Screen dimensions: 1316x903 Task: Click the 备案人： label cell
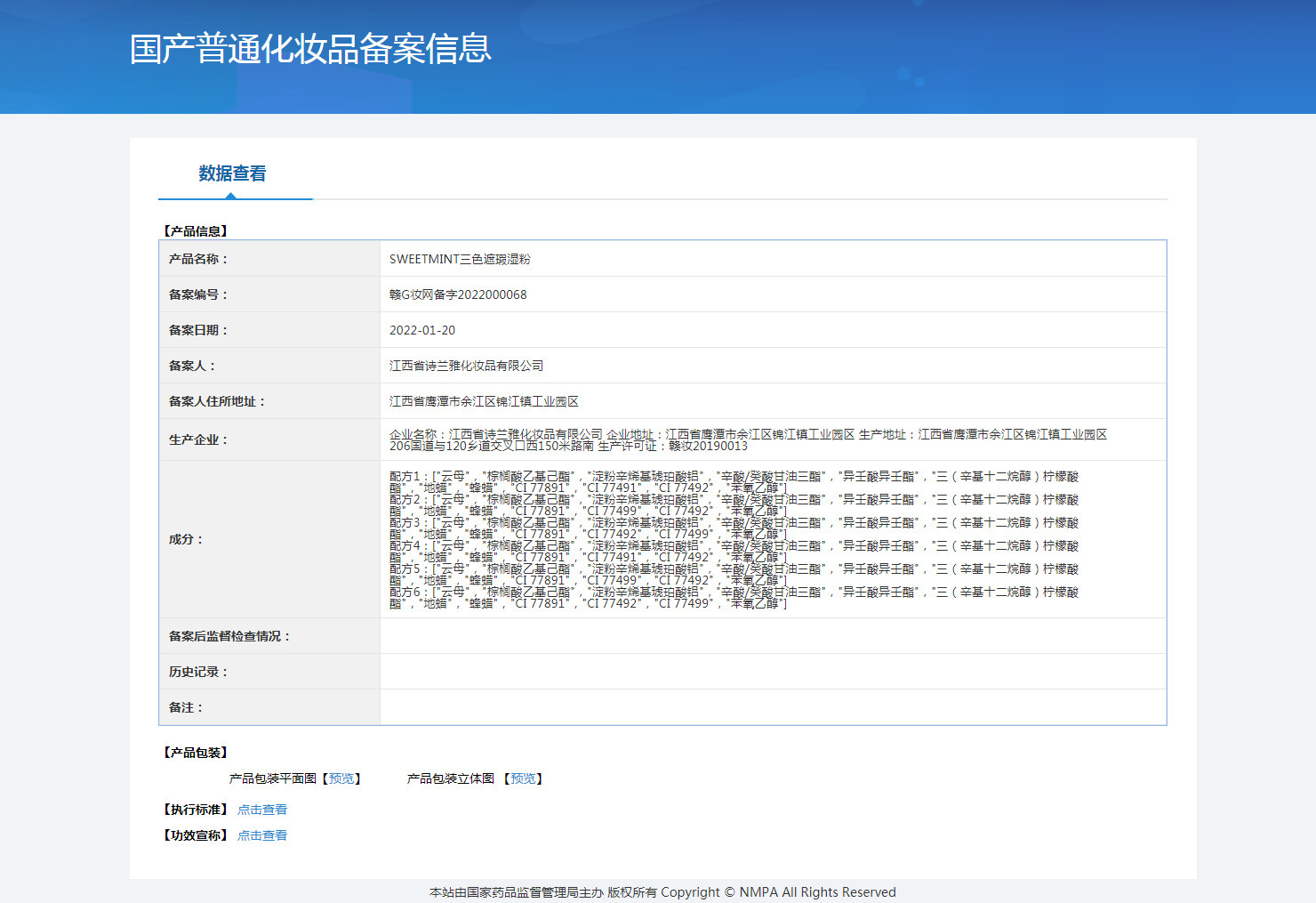[269, 366]
